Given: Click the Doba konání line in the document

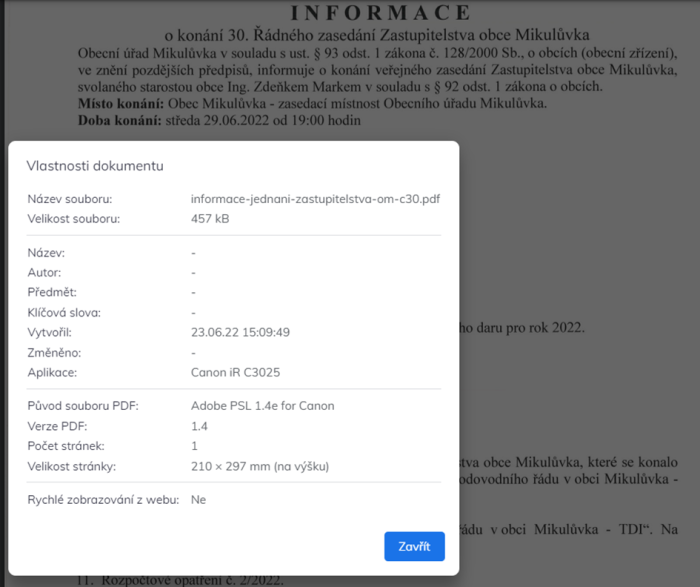Looking at the screenshot, I should click(219, 121).
